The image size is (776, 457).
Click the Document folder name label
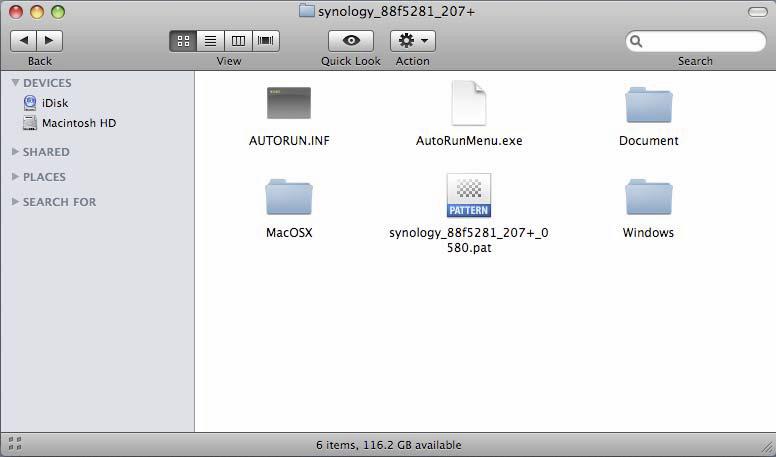click(648, 141)
